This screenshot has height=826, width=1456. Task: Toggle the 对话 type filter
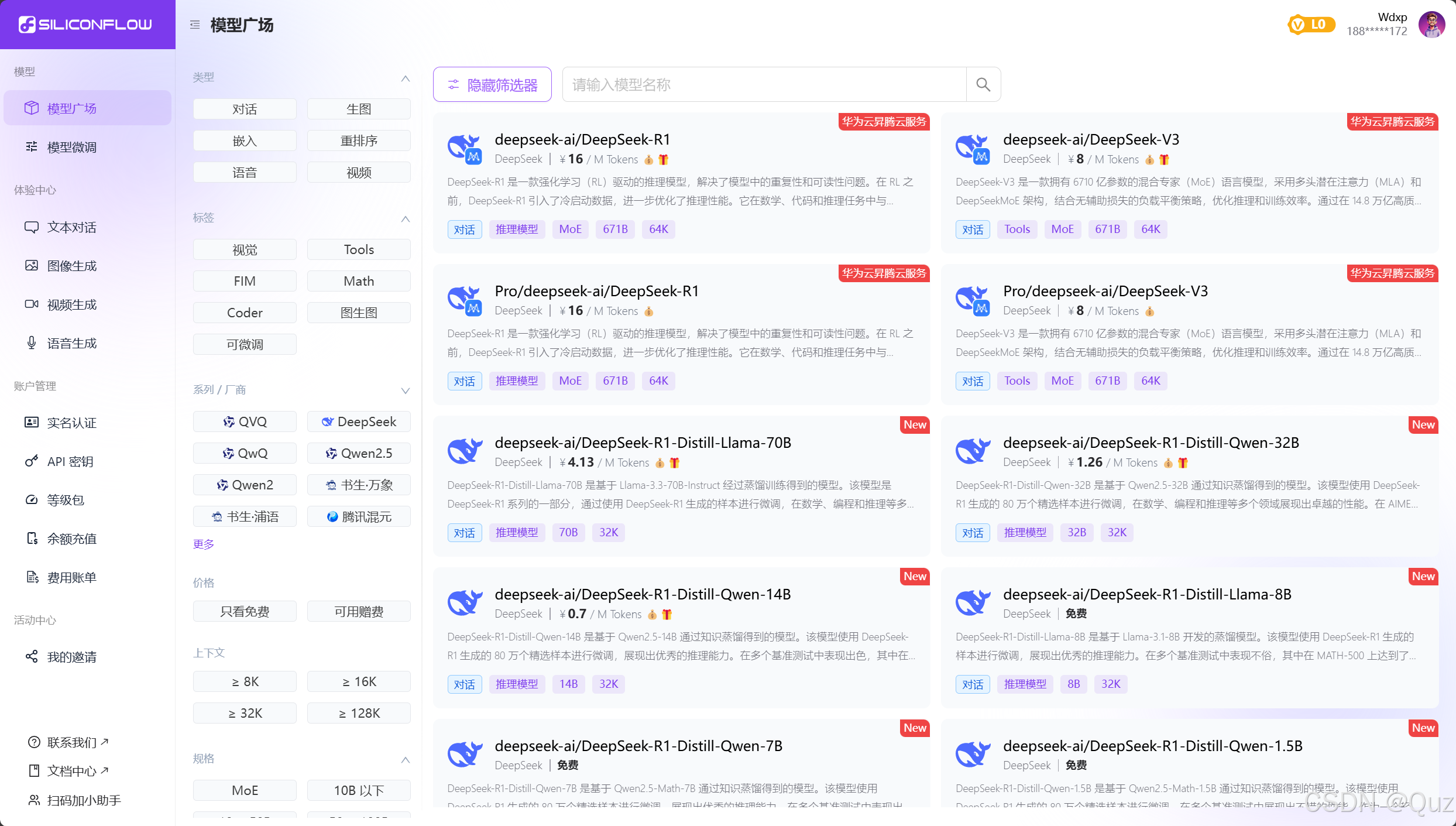[245, 109]
